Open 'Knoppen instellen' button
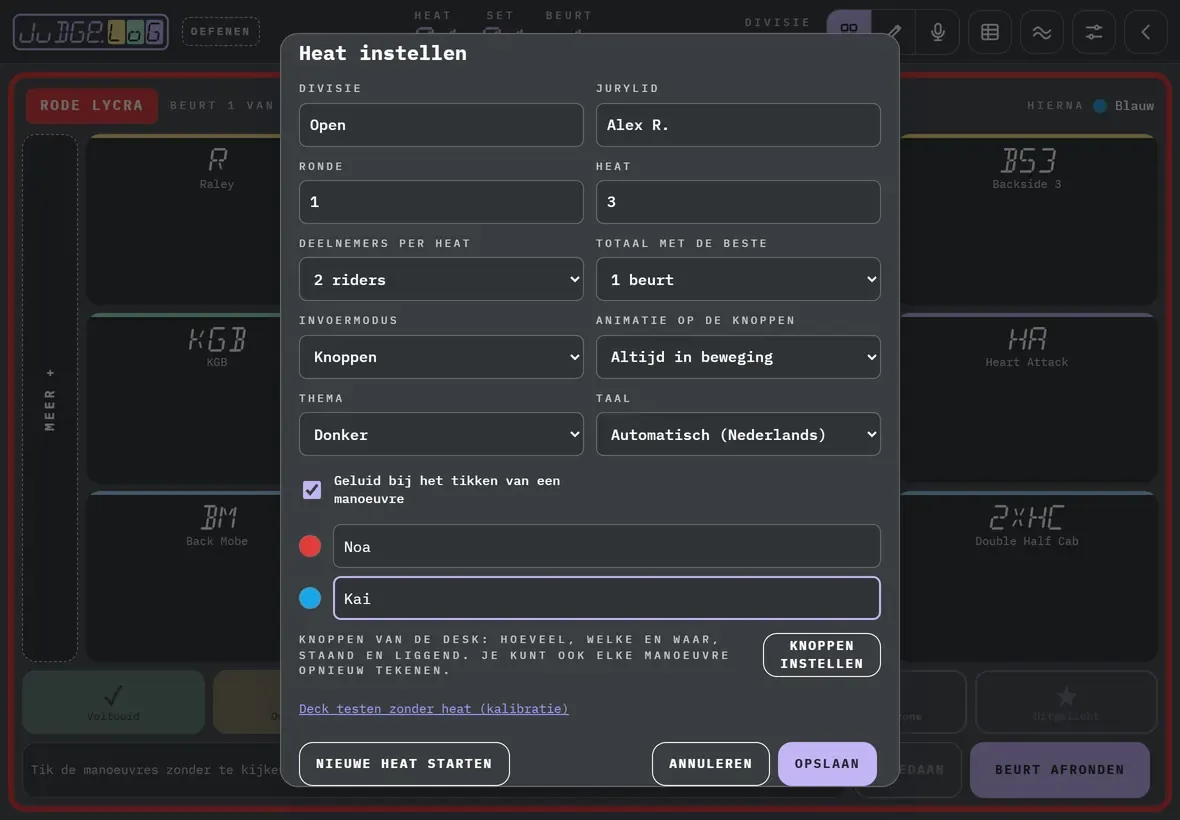This screenshot has width=1180, height=820. pos(822,654)
